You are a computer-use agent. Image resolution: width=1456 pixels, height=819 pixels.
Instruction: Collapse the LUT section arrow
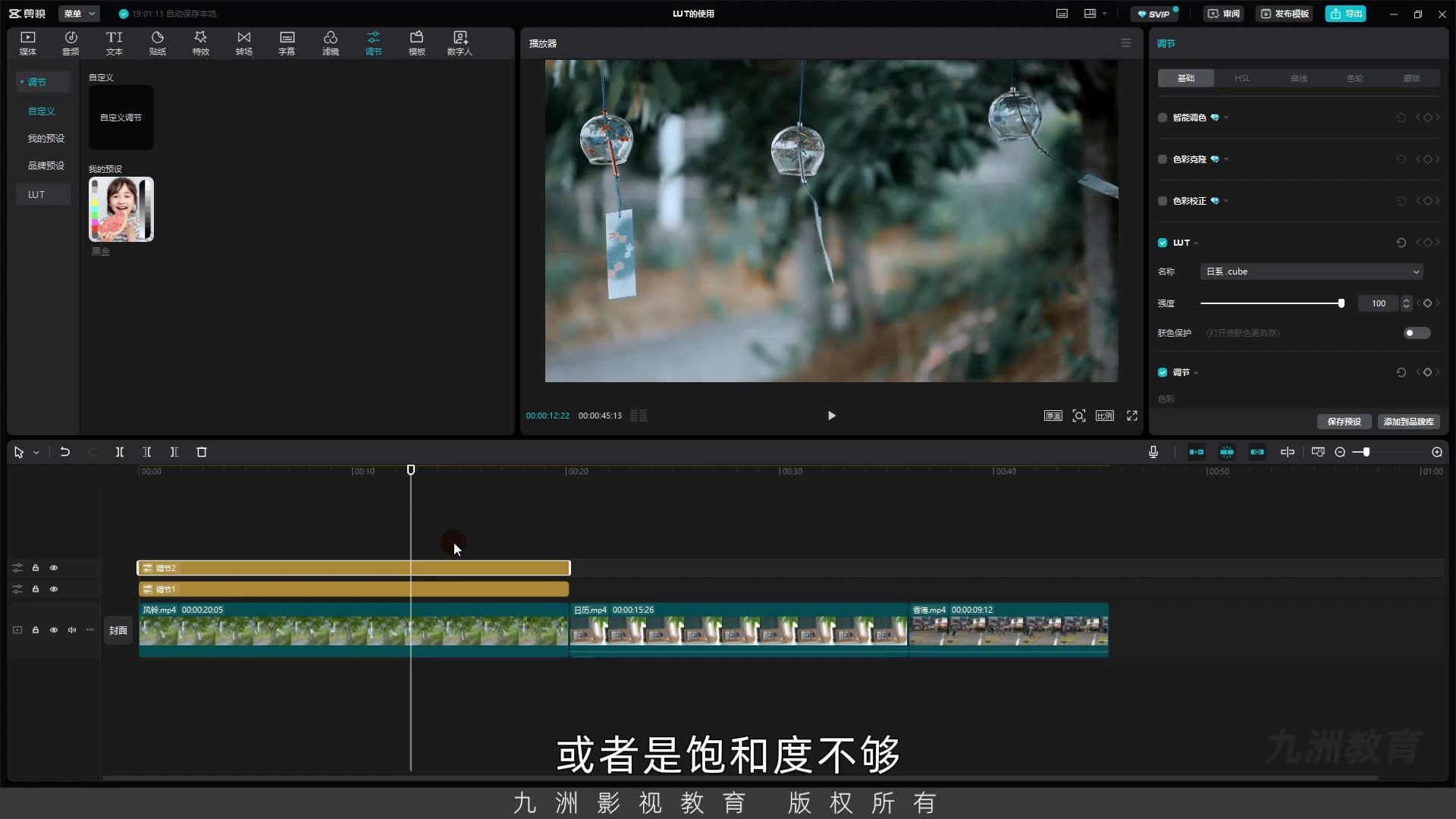pos(1196,243)
